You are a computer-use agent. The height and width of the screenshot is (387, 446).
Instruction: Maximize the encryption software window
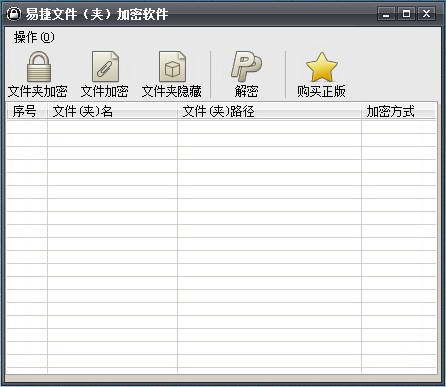pos(406,14)
